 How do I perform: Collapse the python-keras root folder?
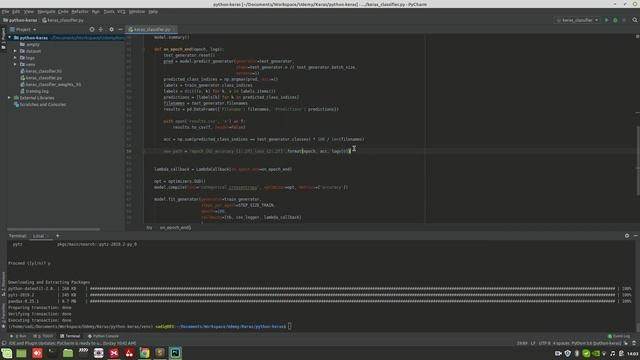(10, 38)
